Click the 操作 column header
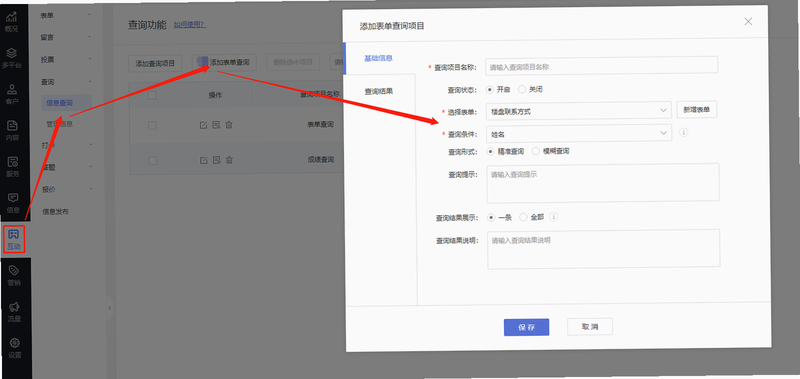The width and height of the screenshot is (800, 379). [x=215, y=95]
